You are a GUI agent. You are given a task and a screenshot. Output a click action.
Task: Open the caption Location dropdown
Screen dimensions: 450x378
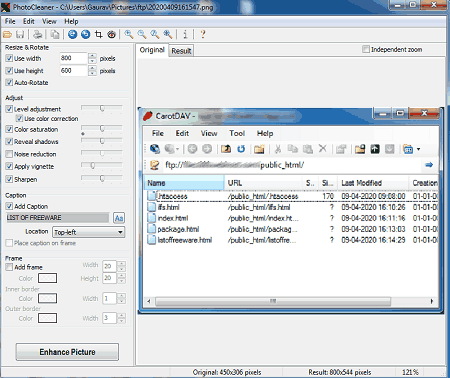pos(88,232)
